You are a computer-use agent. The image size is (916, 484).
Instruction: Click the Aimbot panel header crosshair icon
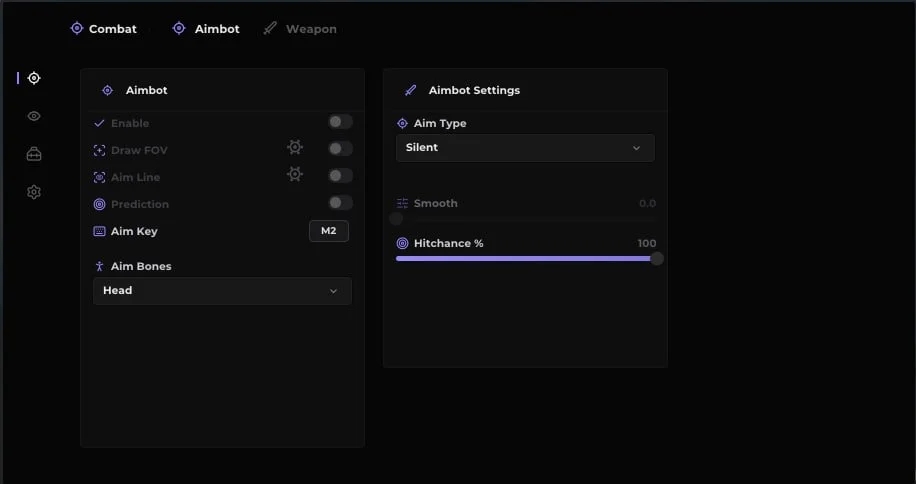pos(107,90)
